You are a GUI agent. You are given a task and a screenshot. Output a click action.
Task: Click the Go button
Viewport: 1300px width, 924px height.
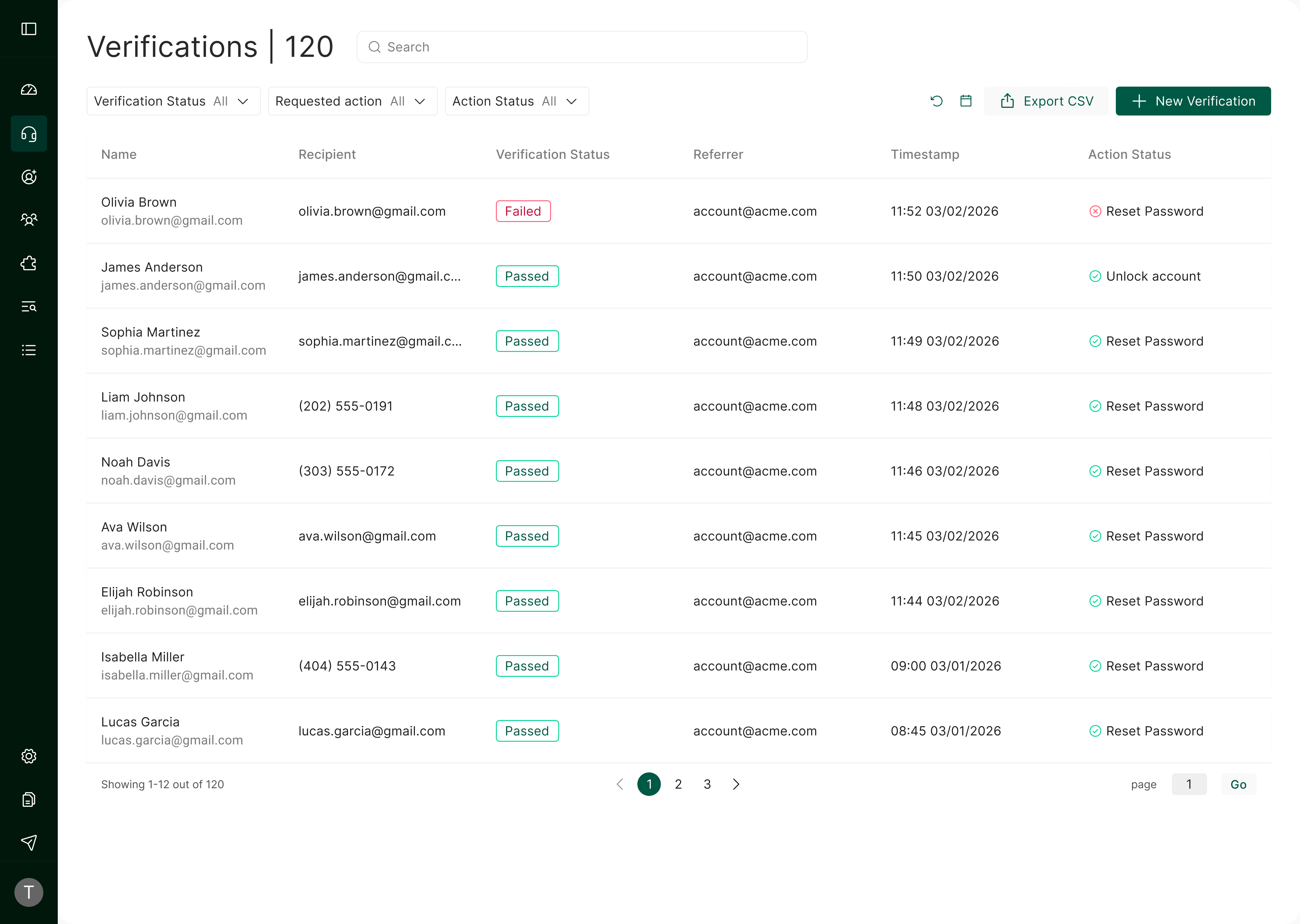1239,785
